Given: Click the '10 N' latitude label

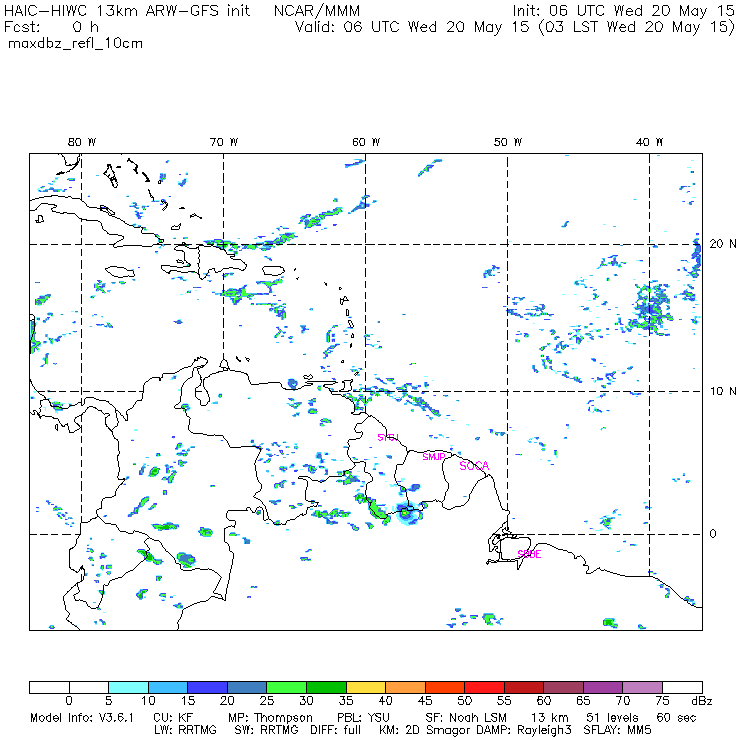Looking at the screenshot, I should coord(723,391).
